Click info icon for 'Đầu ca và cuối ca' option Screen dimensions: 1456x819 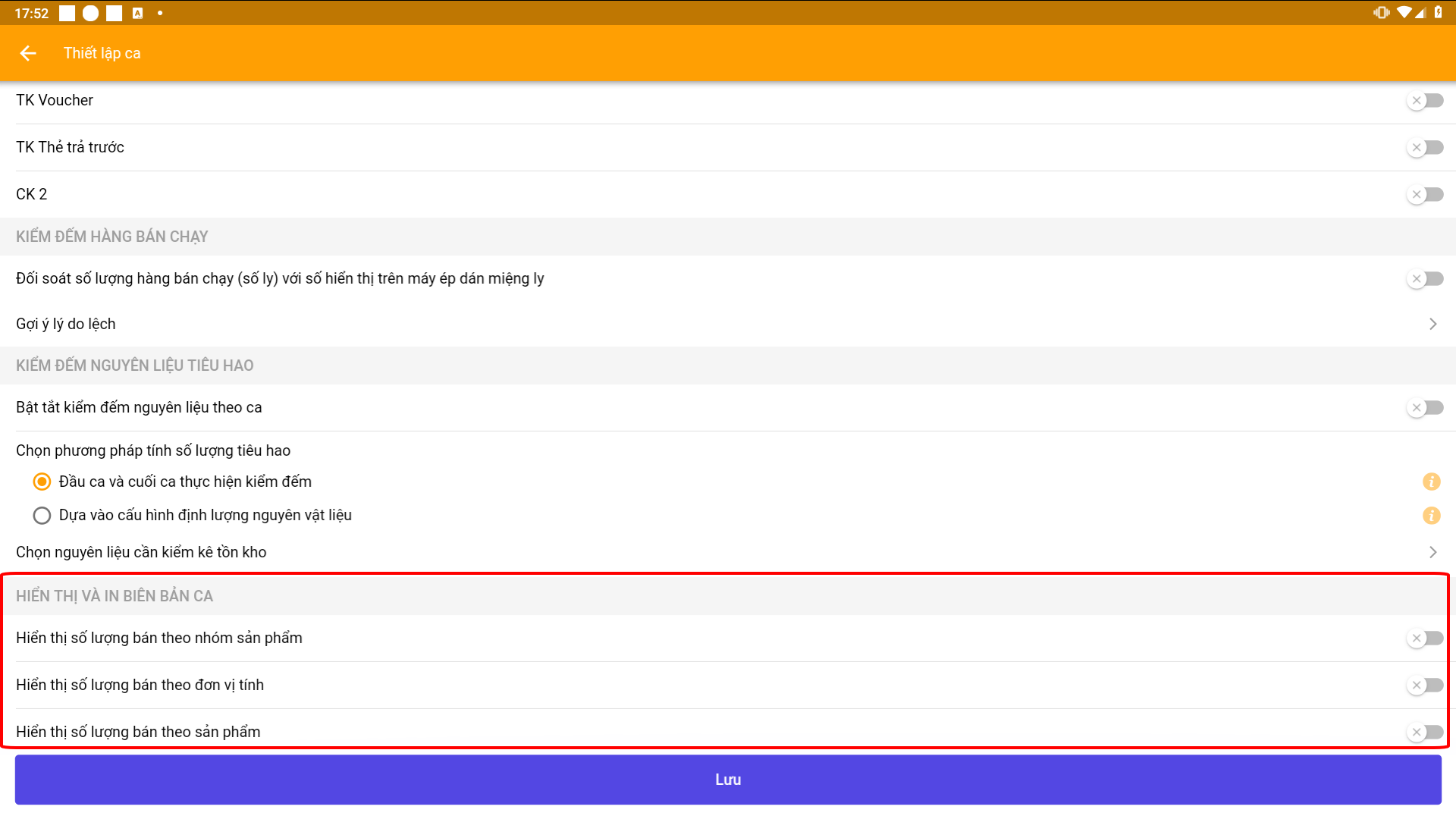pyautogui.click(x=1431, y=482)
